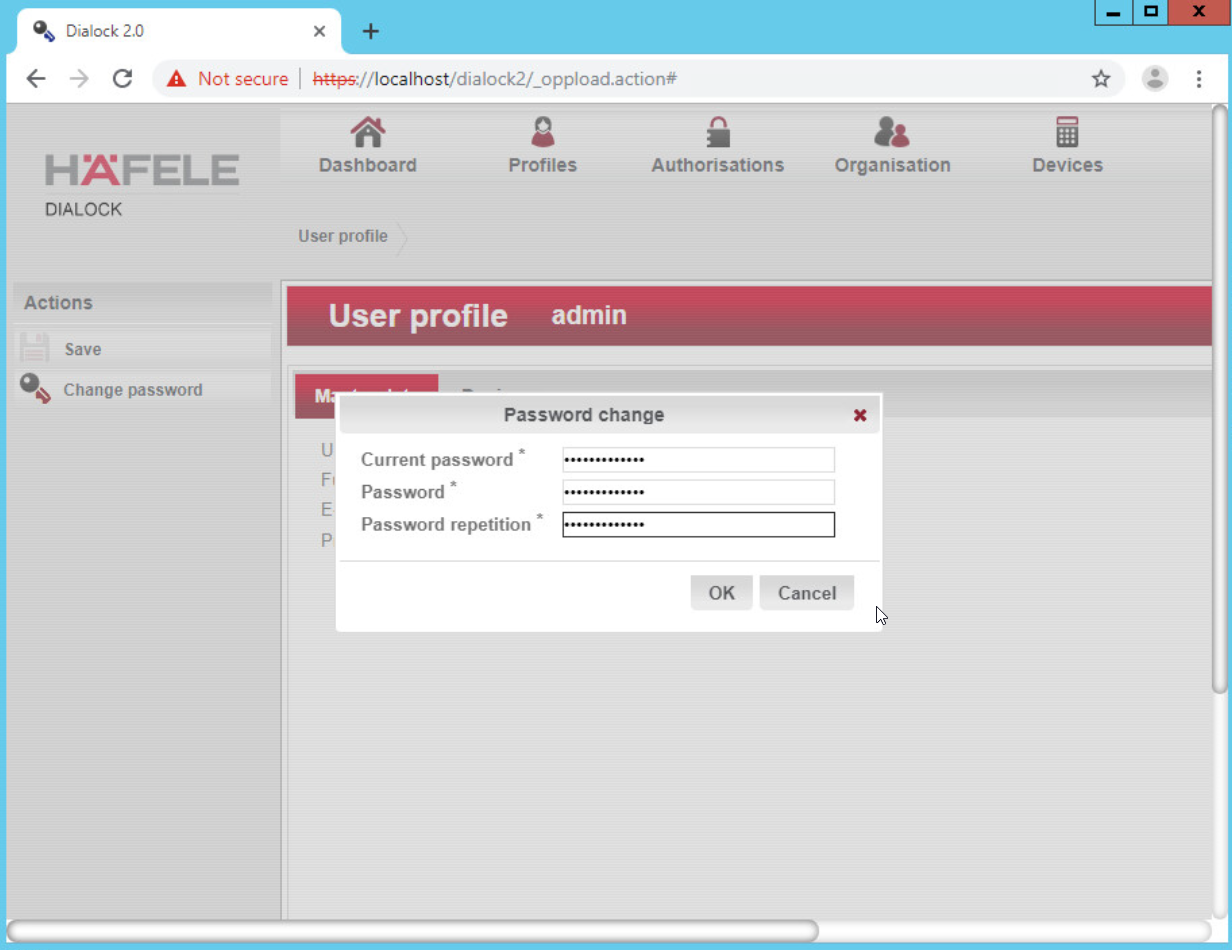Click the horizontal scrollbar at bottom
1232x950 pixels.
point(412,931)
